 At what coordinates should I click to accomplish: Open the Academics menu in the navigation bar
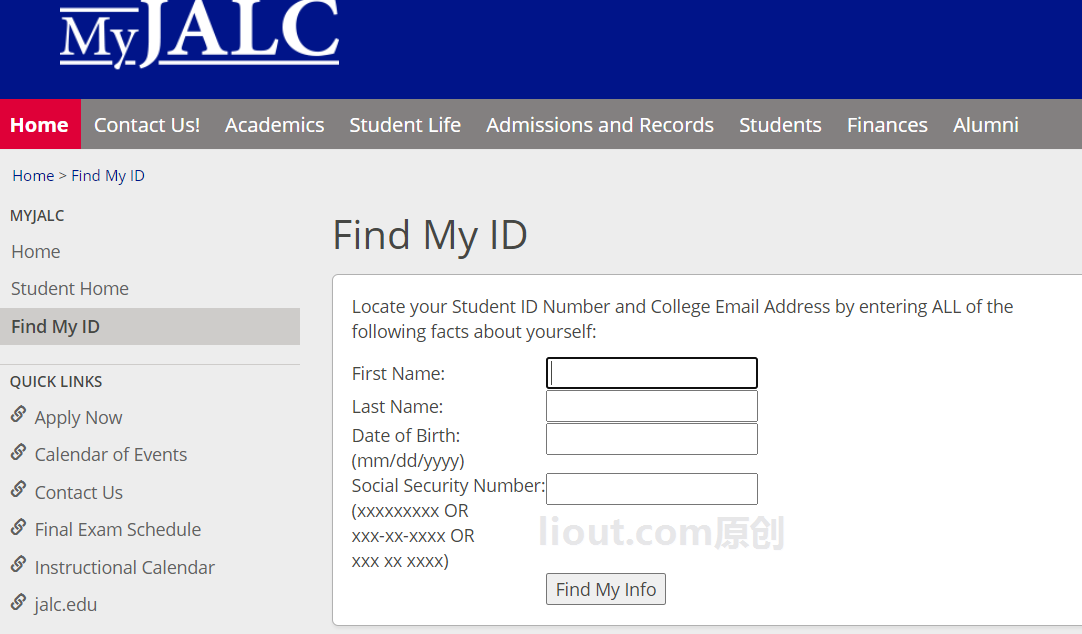click(x=275, y=125)
